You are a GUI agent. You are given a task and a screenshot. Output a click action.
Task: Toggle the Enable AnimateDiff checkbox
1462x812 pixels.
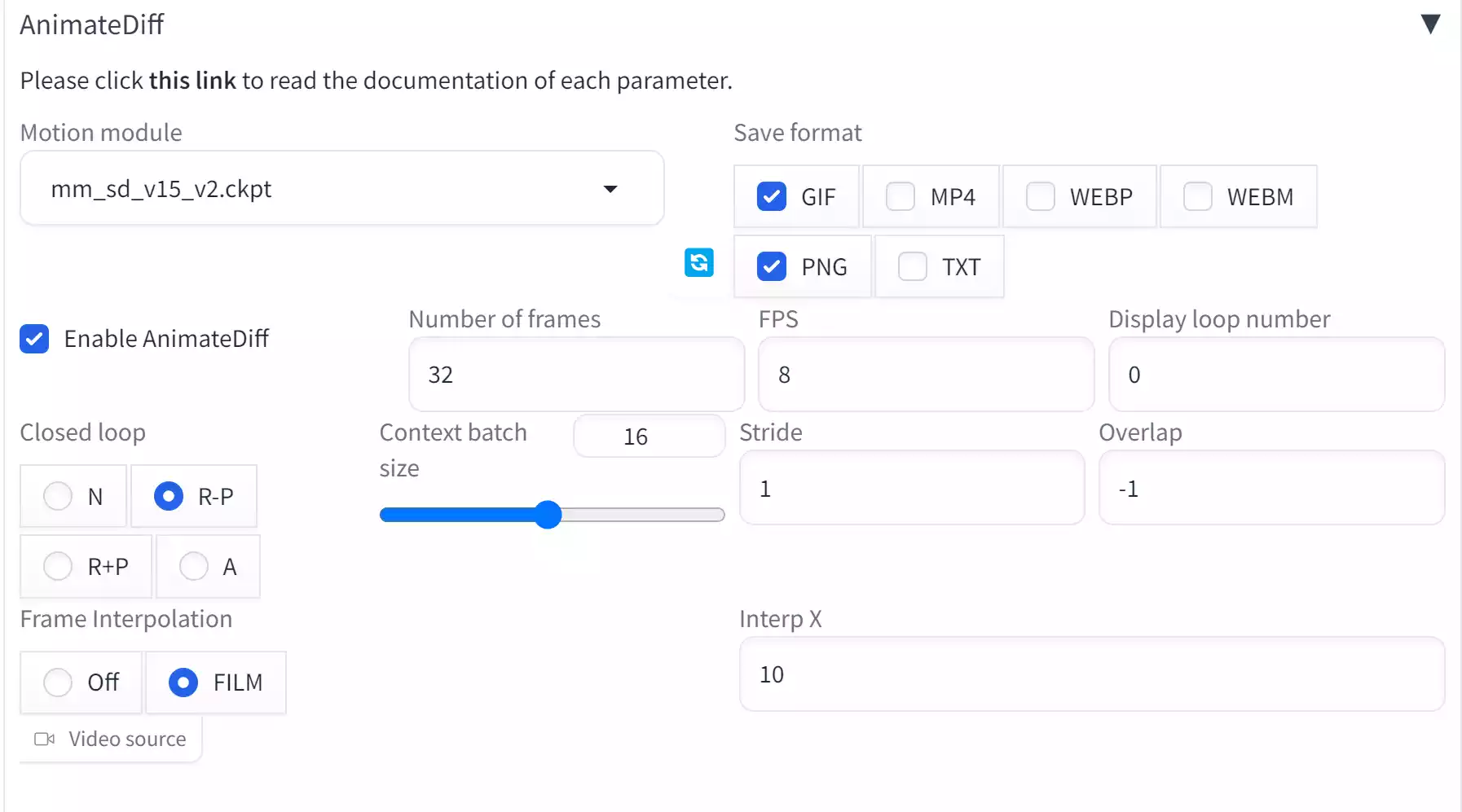[35, 339]
